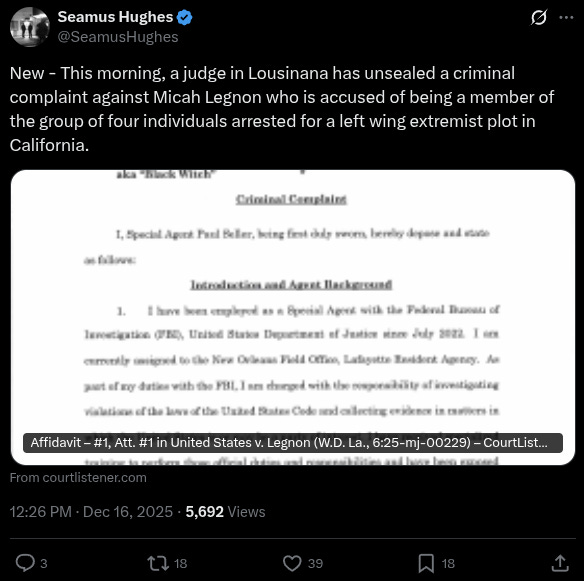Like the post with heart icon

(292, 563)
